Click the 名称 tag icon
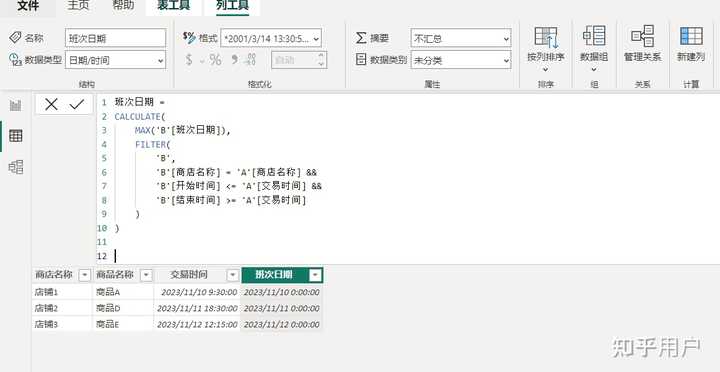Image resolution: width=720 pixels, height=372 pixels. point(15,37)
